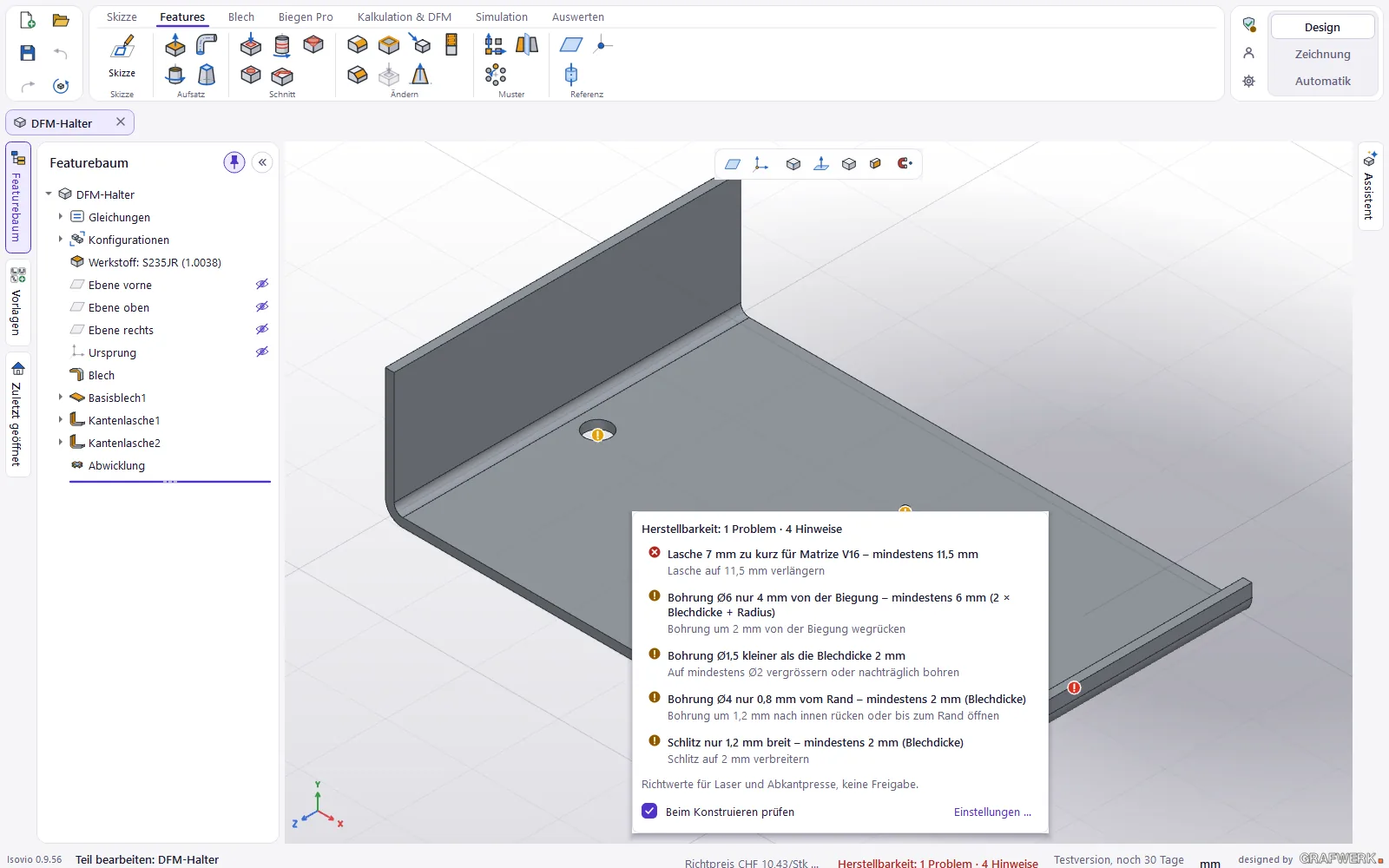Click the new document icon
Image resolution: width=1389 pixels, height=868 pixels.
(x=28, y=20)
